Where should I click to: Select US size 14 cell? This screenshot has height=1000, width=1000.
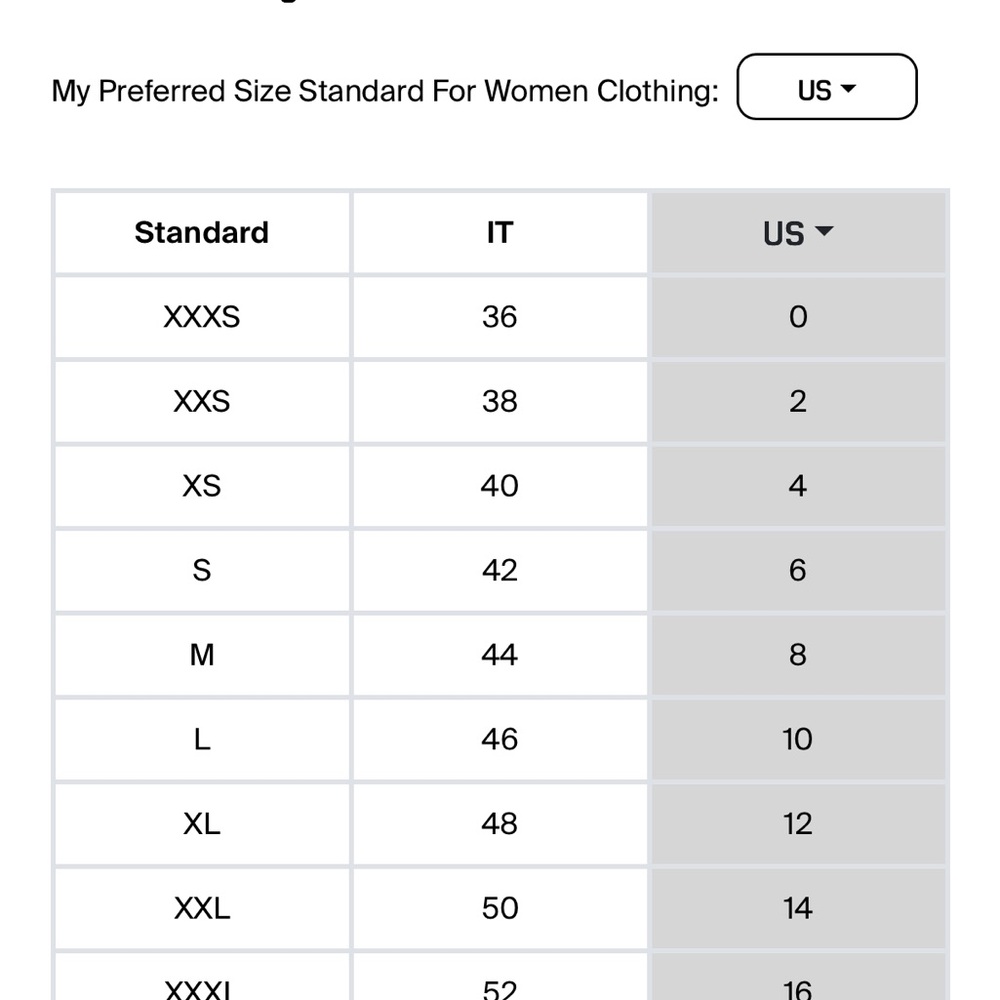click(798, 909)
